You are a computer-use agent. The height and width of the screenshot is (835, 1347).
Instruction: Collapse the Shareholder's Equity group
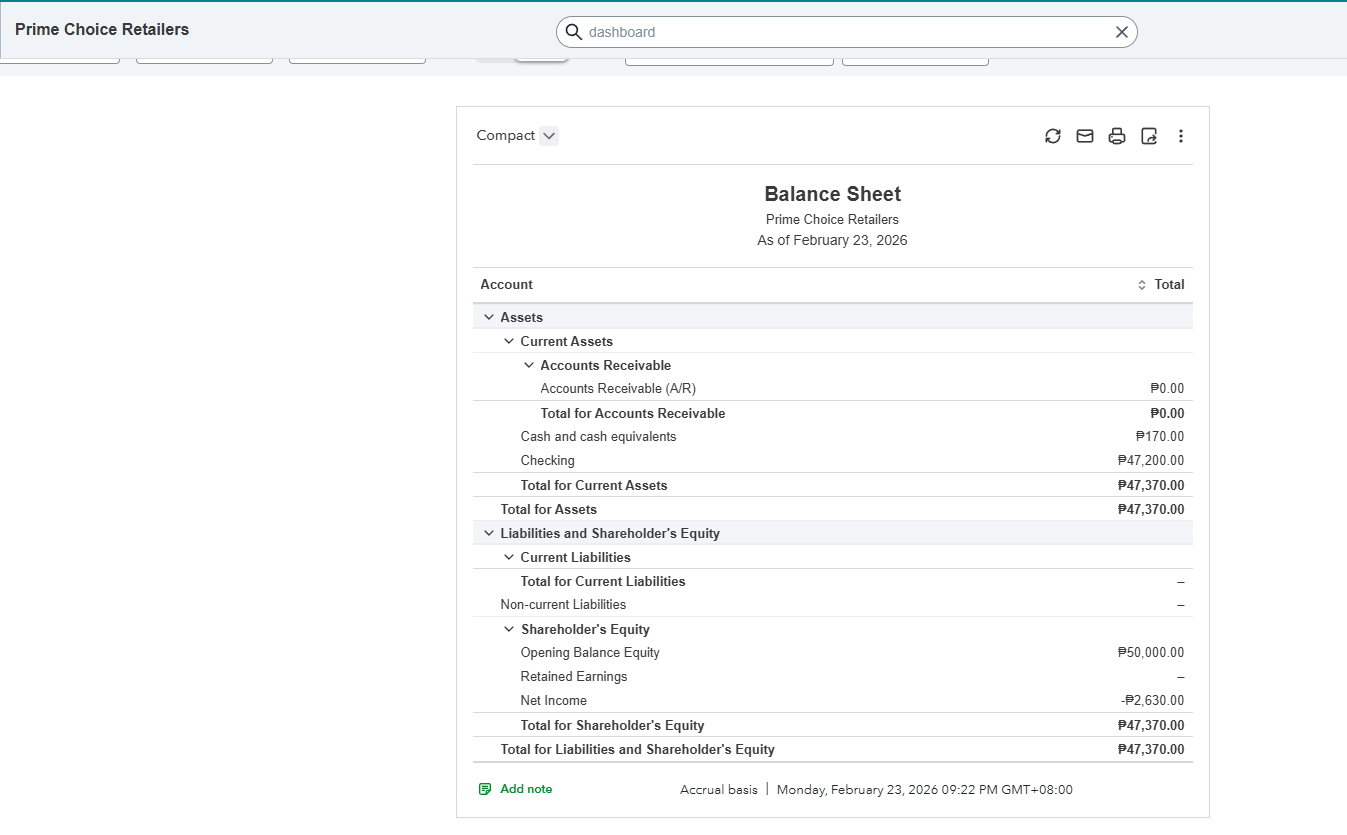tap(509, 629)
